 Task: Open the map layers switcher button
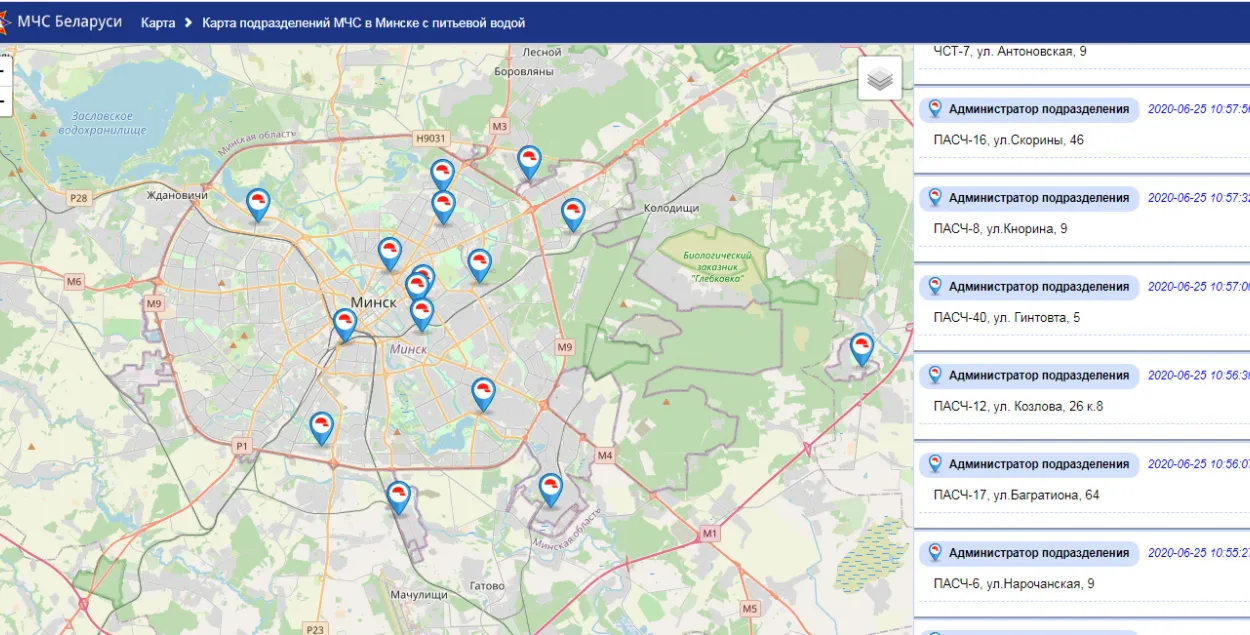[x=879, y=79]
